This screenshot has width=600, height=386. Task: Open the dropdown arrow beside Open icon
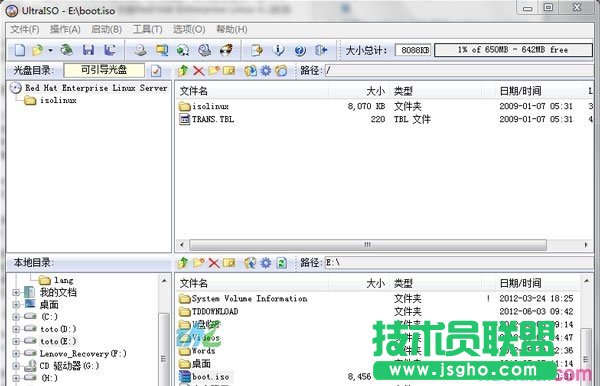(x=50, y=50)
